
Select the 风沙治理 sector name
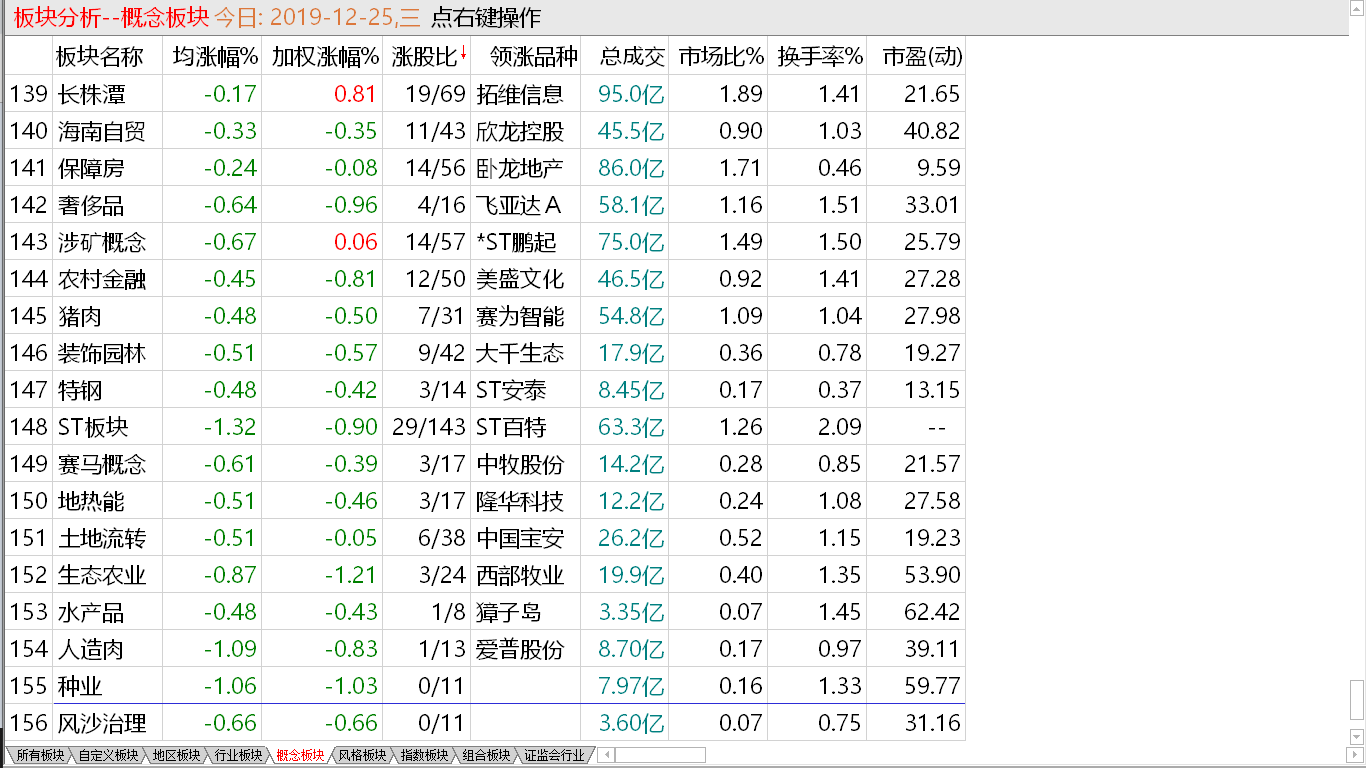coord(102,723)
